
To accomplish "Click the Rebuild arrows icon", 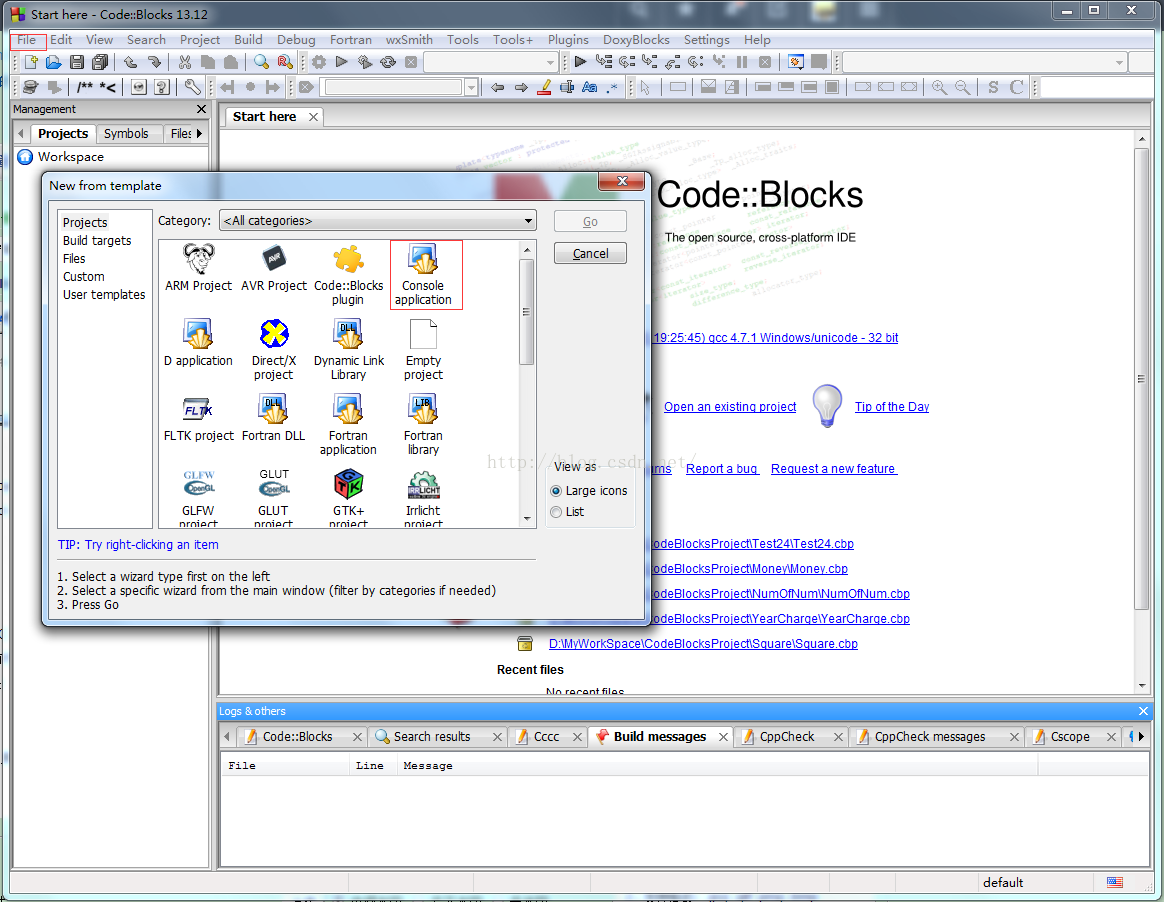I will (388, 62).
